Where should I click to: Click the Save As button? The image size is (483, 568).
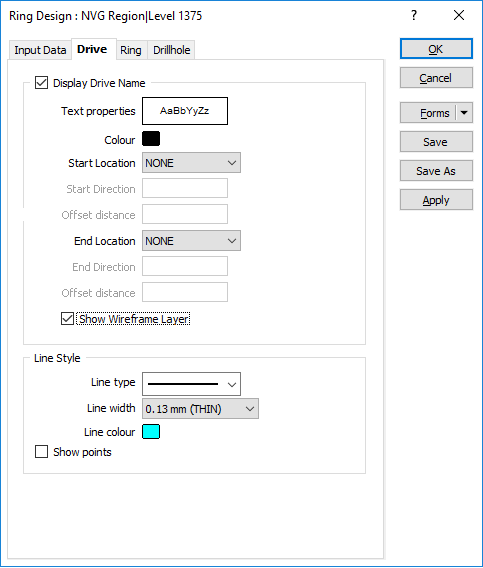point(436,171)
